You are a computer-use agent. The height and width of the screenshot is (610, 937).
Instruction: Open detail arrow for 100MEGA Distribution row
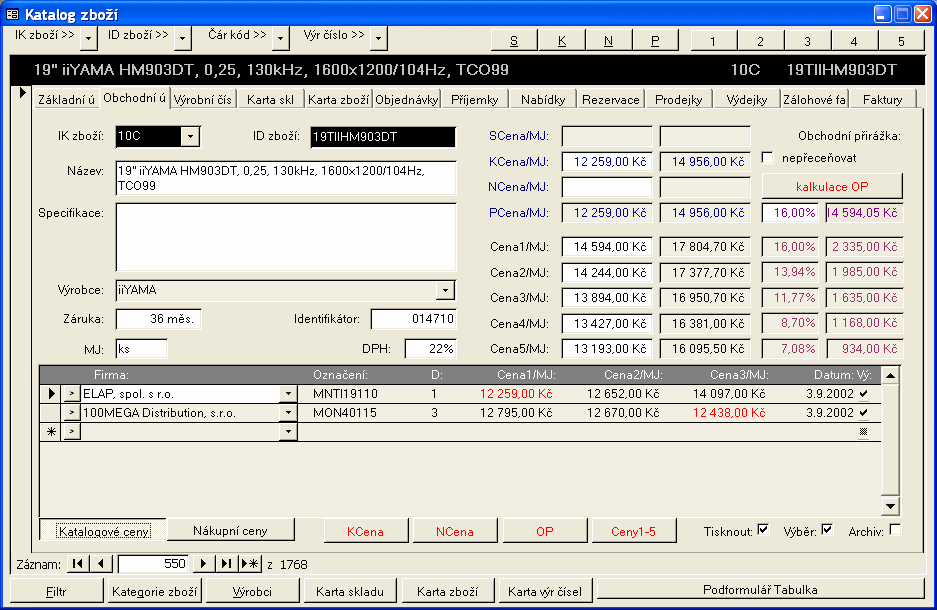pyautogui.click(x=71, y=412)
